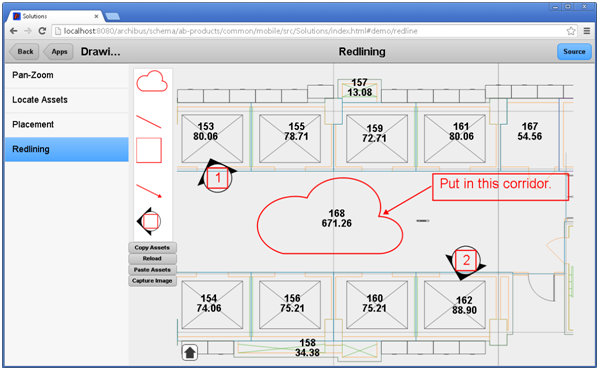Open the Placement list item
The height and width of the screenshot is (370, 599).
(67, 125)
